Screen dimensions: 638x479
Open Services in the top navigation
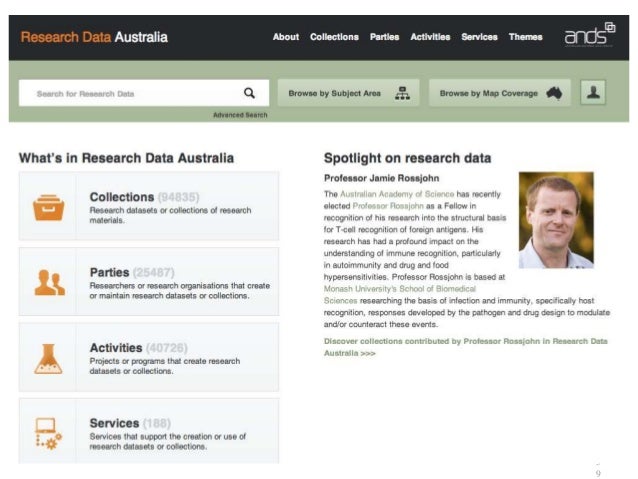[479, 37]
